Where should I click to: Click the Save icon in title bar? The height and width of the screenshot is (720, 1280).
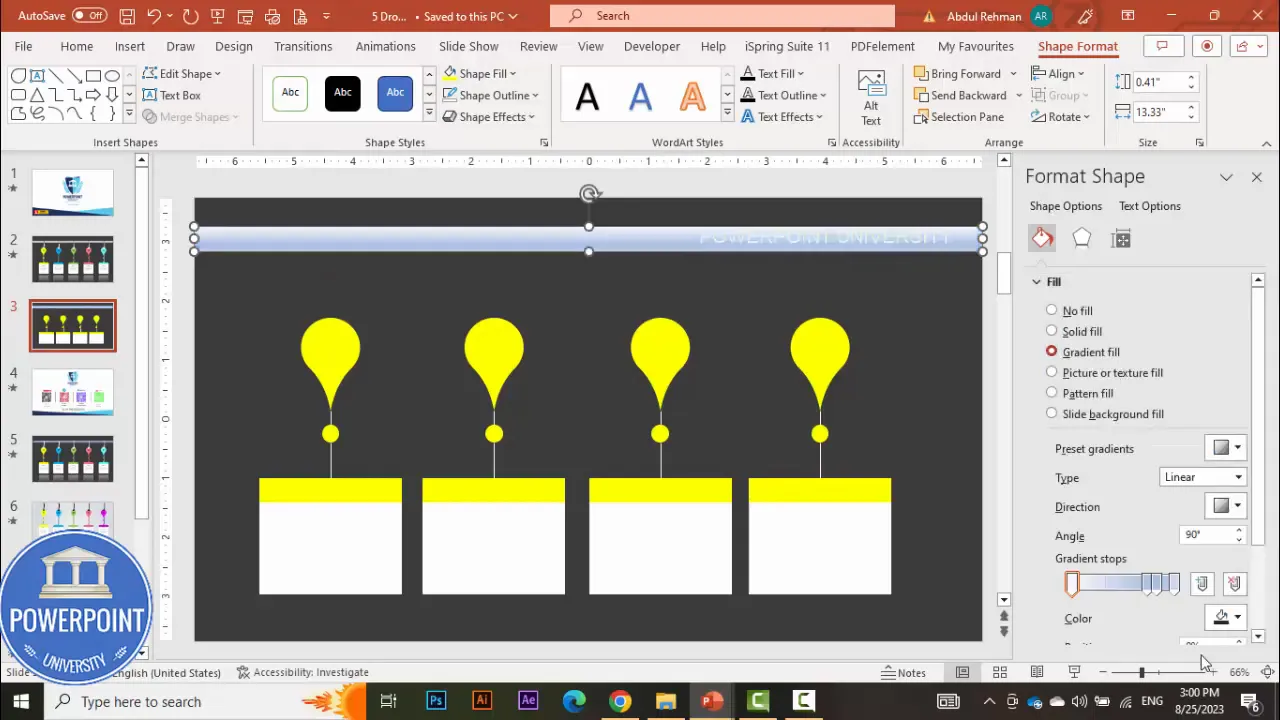tap(127, 16)
